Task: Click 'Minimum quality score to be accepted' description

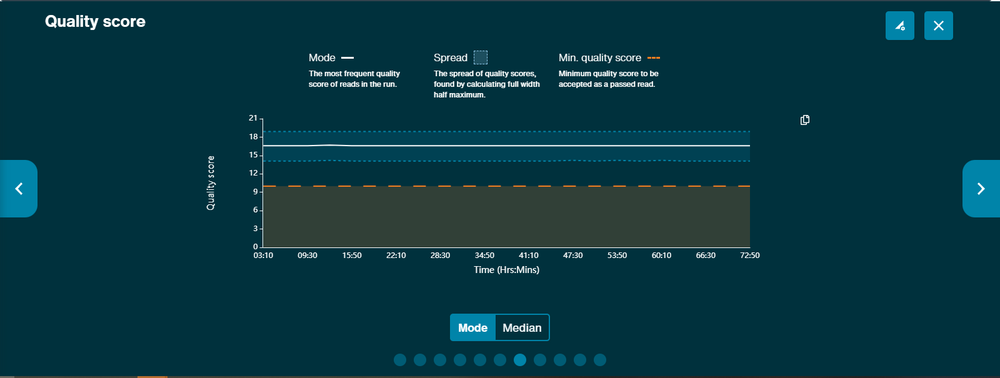Action: tap(608, 79)
